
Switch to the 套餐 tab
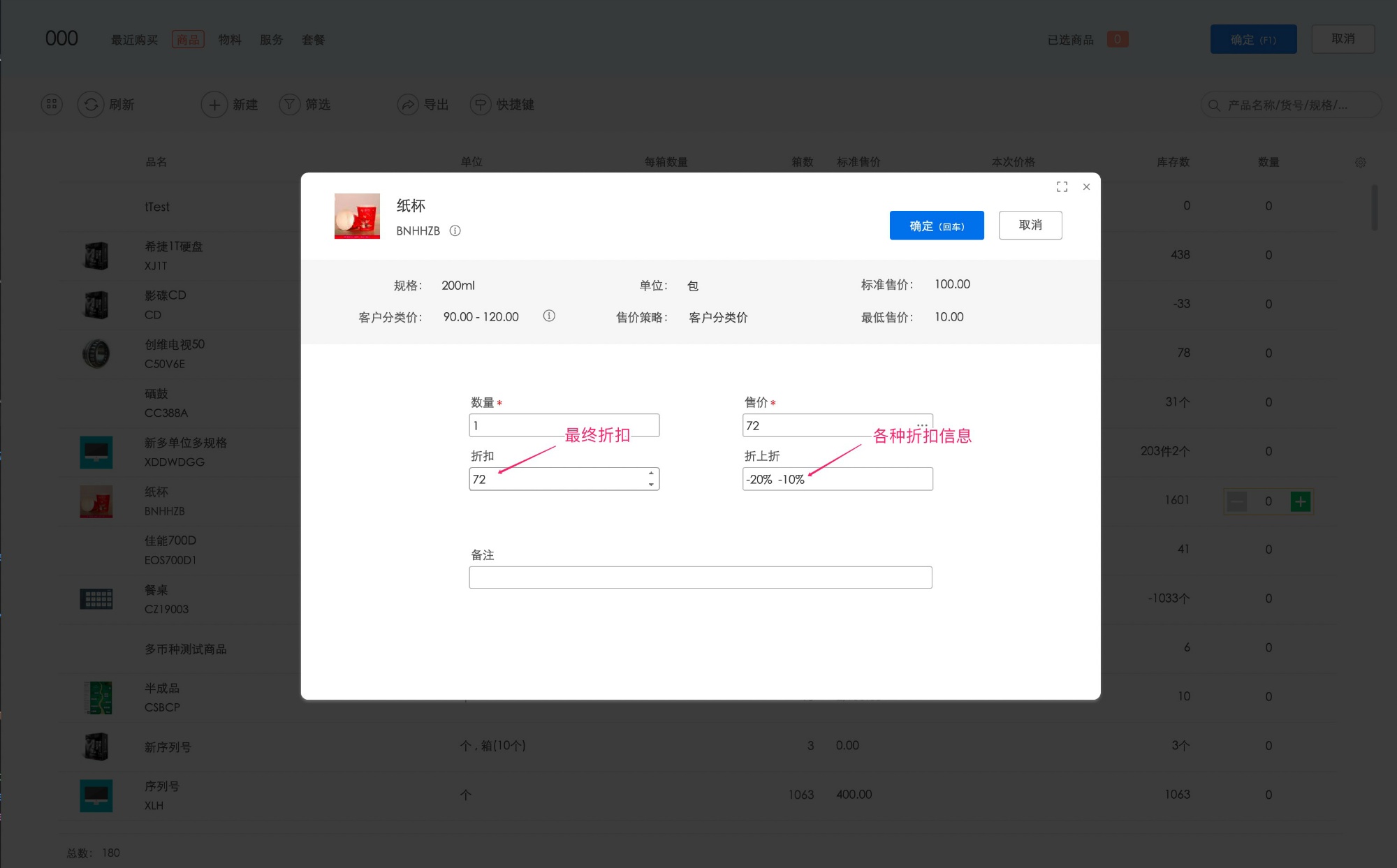pos(313,39)
